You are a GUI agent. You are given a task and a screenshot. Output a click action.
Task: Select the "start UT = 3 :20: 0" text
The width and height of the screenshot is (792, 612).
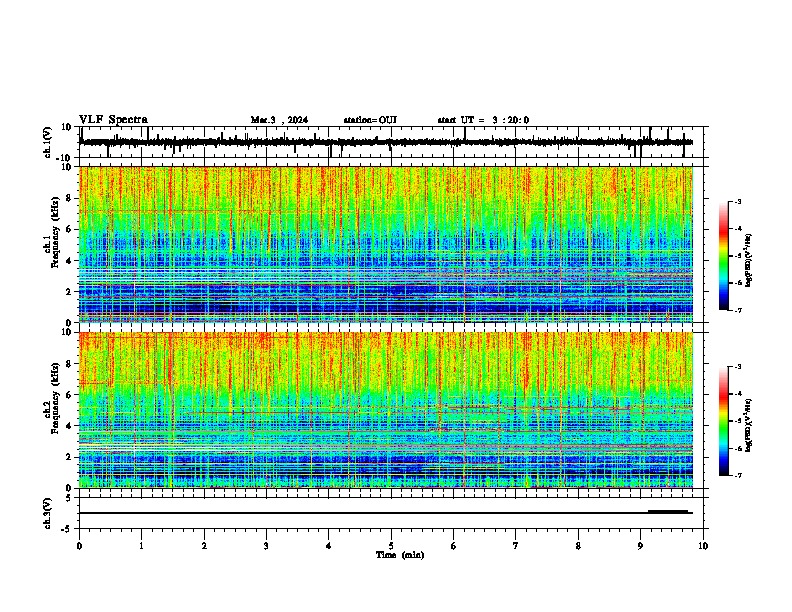pyautogui.click(x=483, y=120)
